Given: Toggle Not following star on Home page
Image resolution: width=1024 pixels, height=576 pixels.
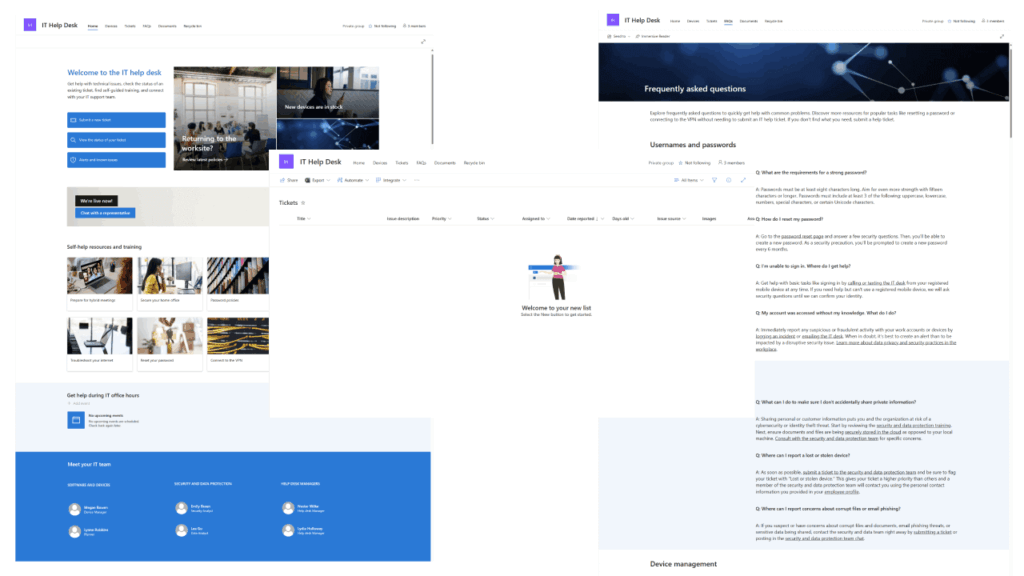Looking at the screenshot, I should [x=370, y=26].
